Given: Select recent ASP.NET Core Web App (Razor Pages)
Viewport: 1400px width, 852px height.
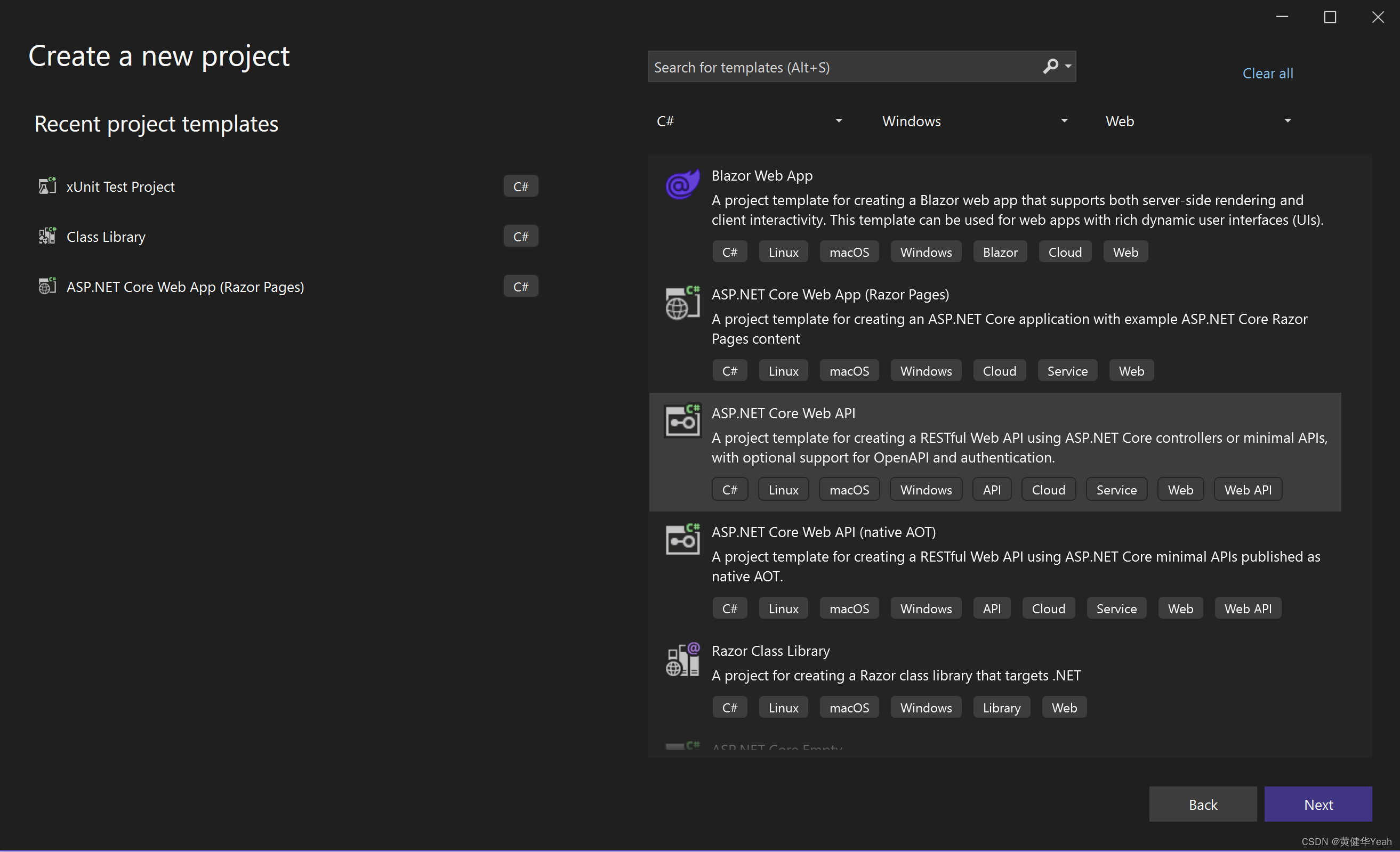Looking at the screenshot, I should pos(185,287).
